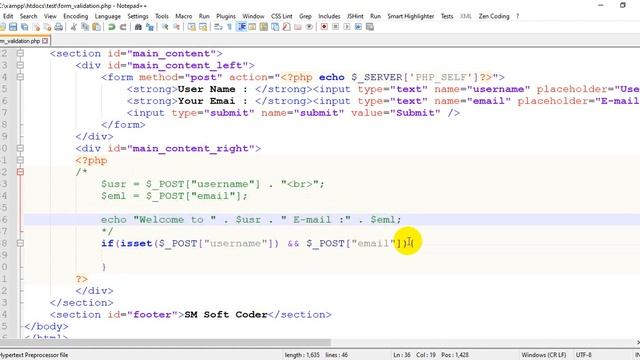Open the Settings menu
The width and height of the screenshot is (640, 360).
pos(138,16)
